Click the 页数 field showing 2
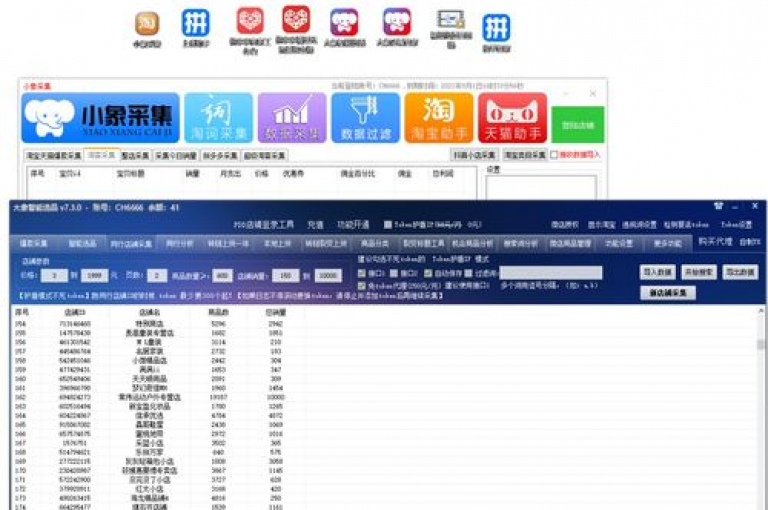The width and height of the screenshot is (768, 510). 157,276
